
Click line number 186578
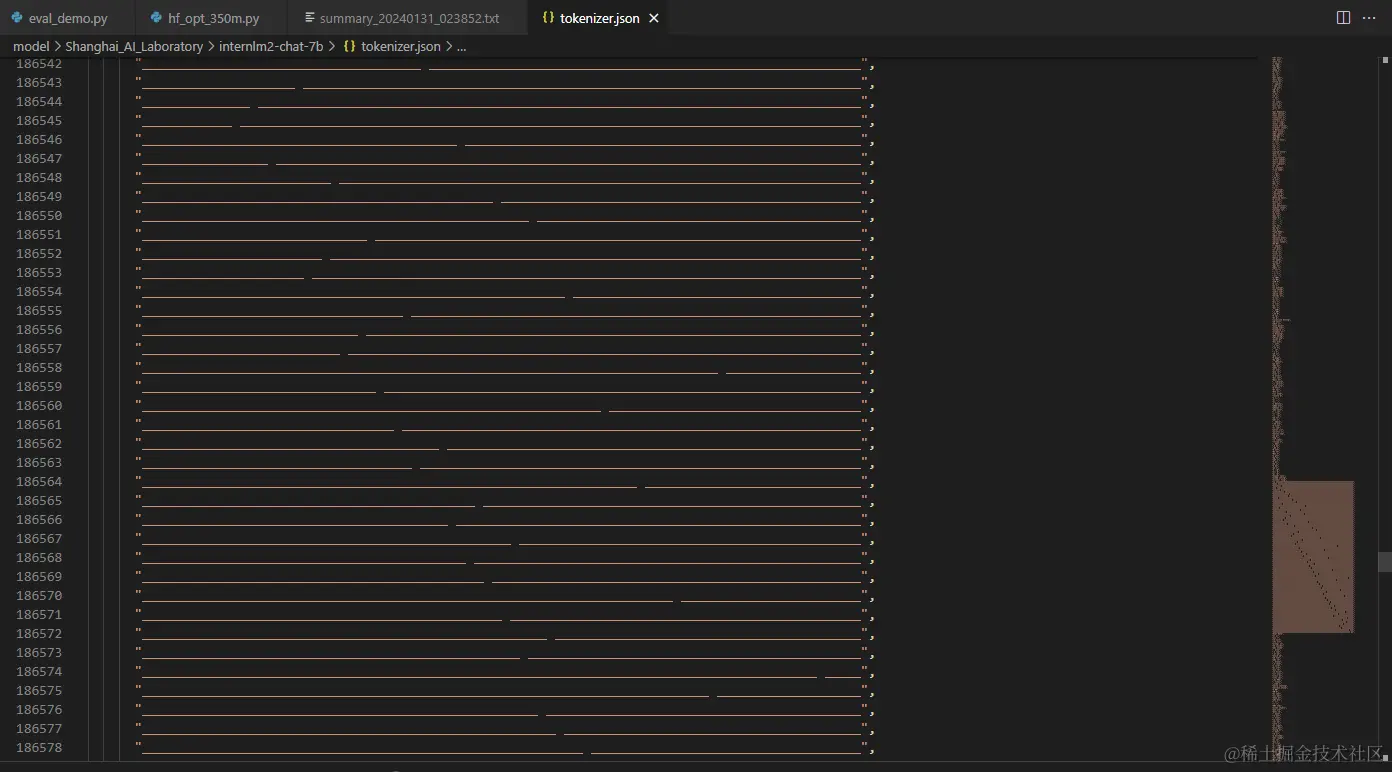[x=39, y=748]
